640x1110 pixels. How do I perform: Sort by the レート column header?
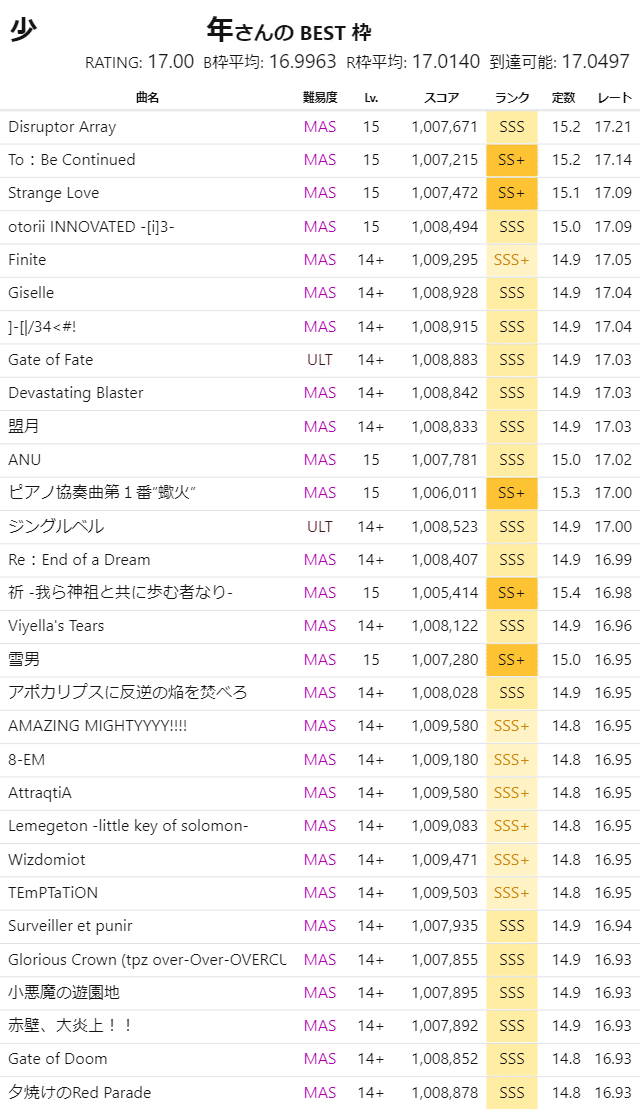pyautogui.click(x=614, y=97)
